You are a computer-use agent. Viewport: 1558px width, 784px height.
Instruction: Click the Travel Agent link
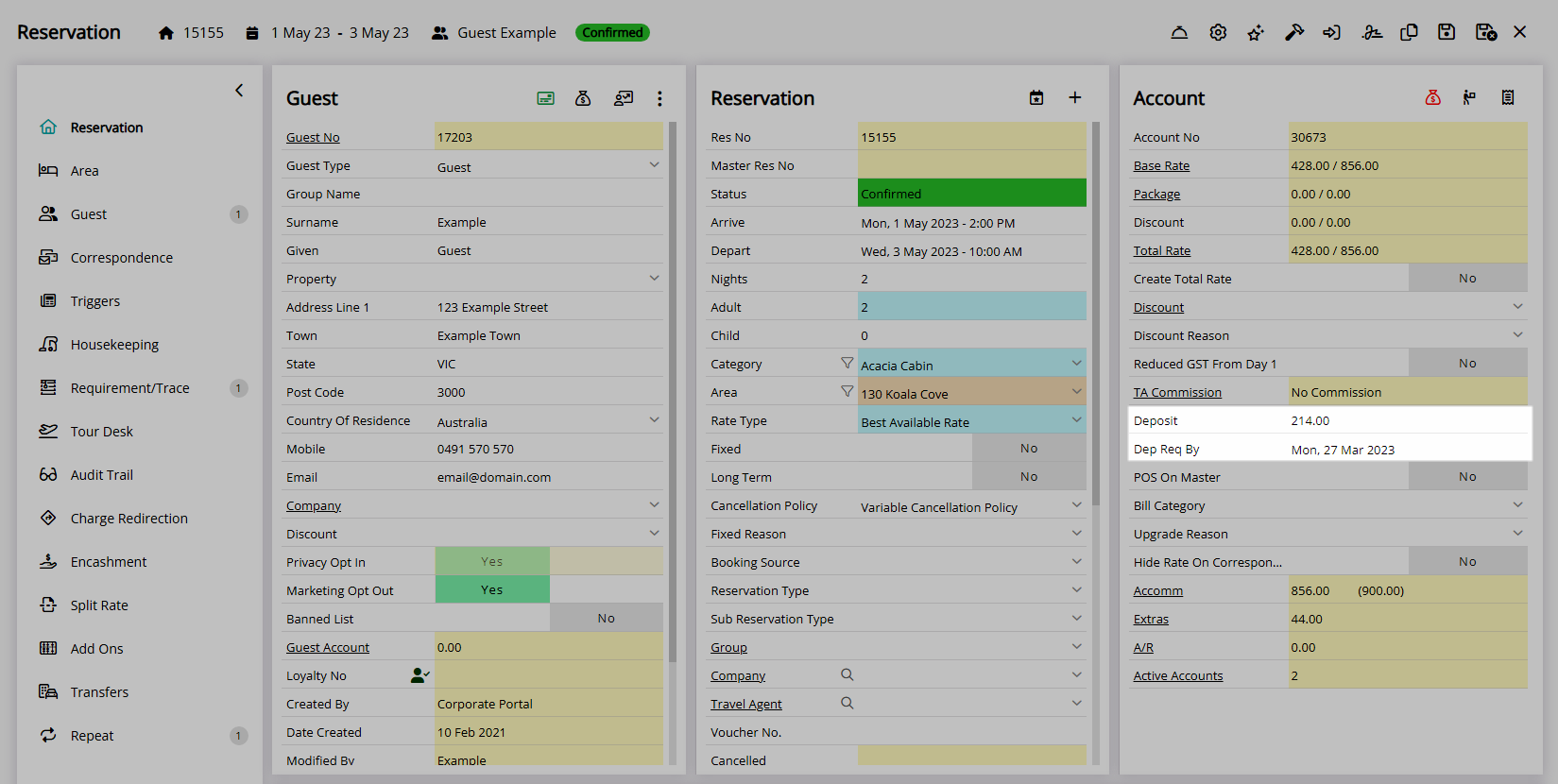pos(746,704)
